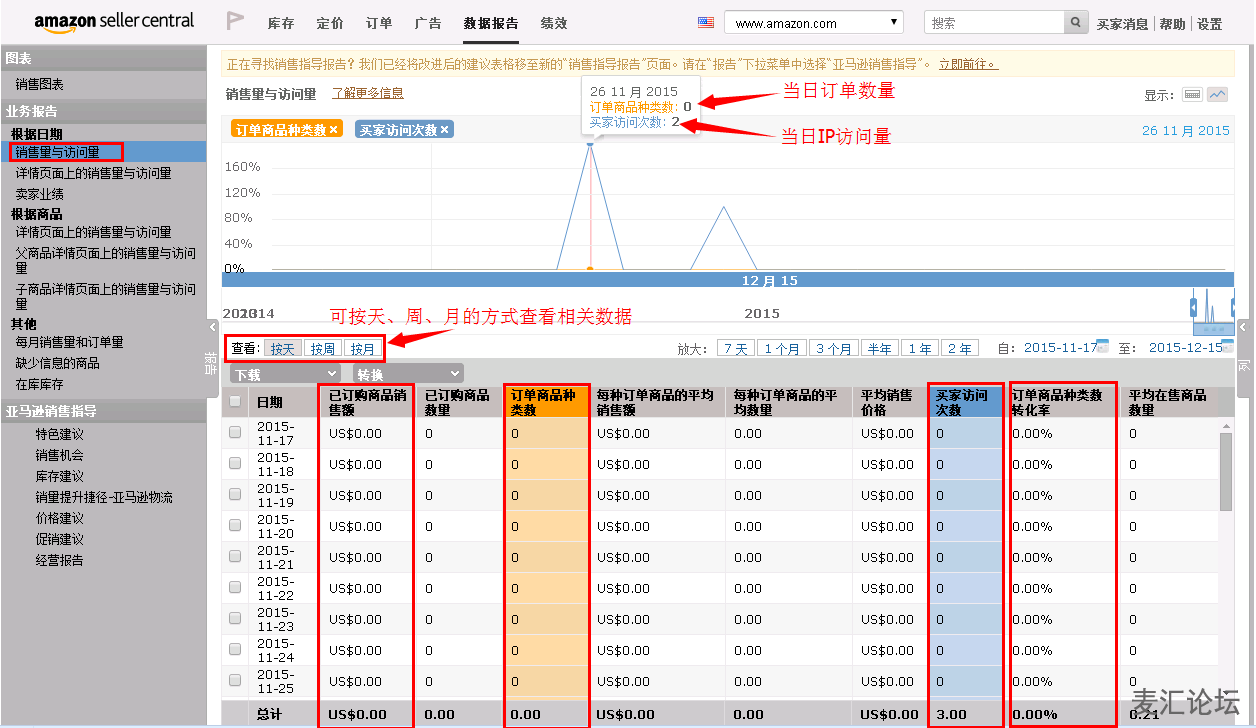
Task: Check the row for 2015-11-19
Action: [x=235, y=494]
